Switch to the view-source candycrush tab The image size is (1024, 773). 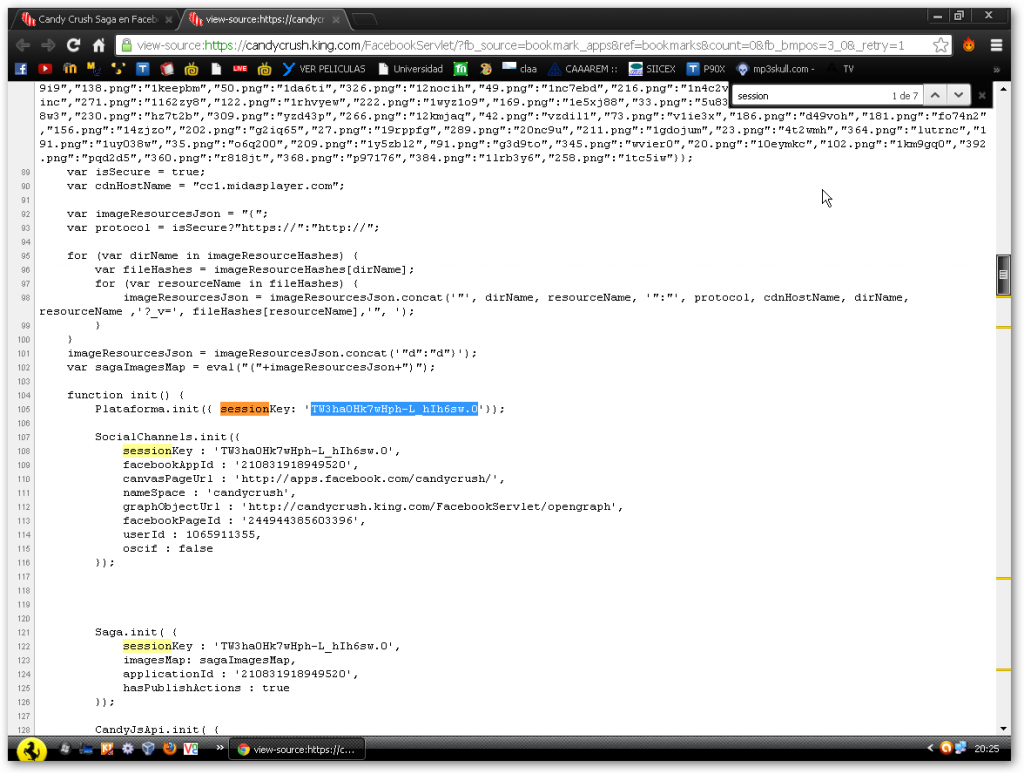(x=264, y=20)
